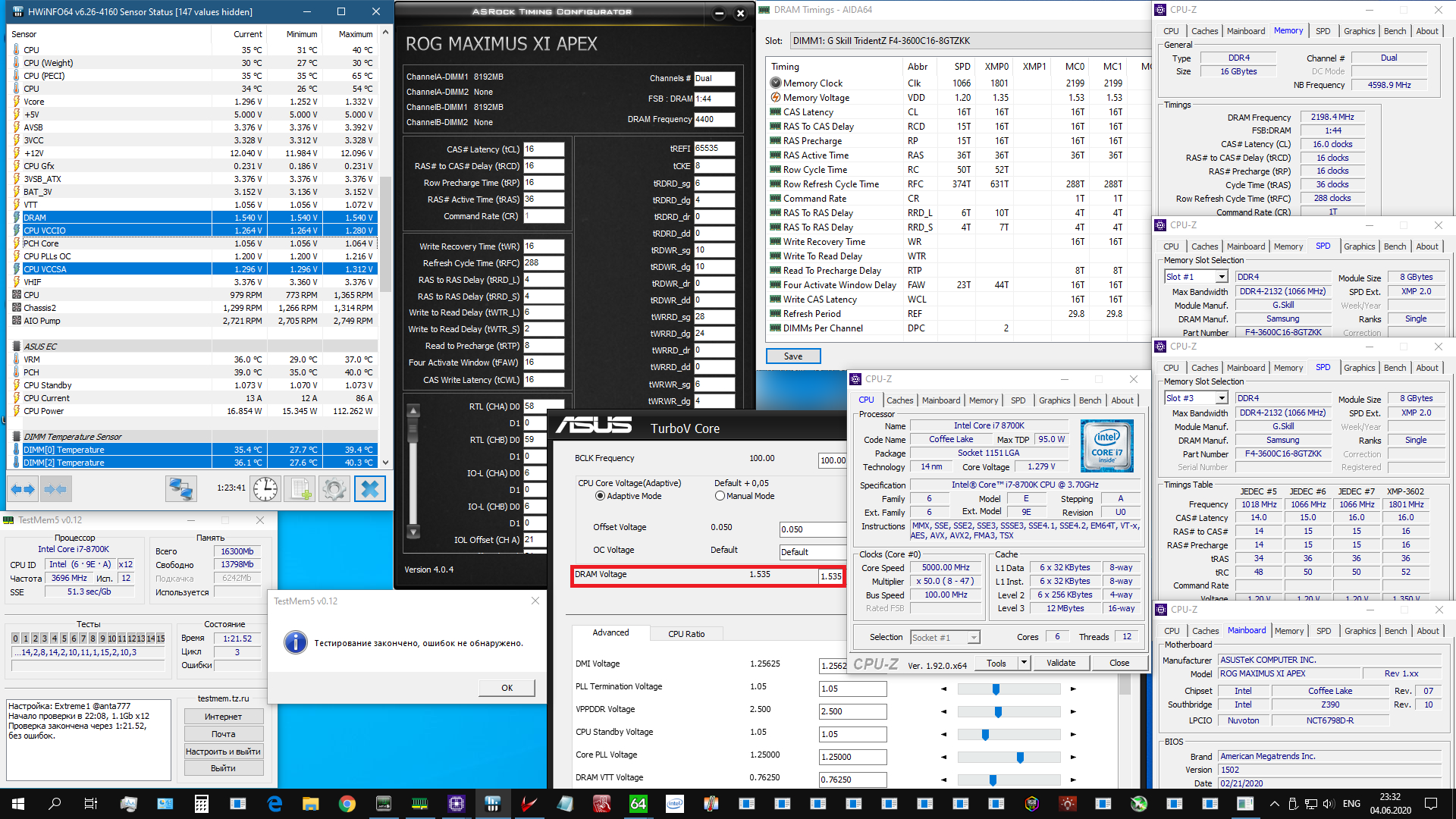Expand the Slot #3 memory slot dropdown
The image size is (1456, 819).
1221,399
